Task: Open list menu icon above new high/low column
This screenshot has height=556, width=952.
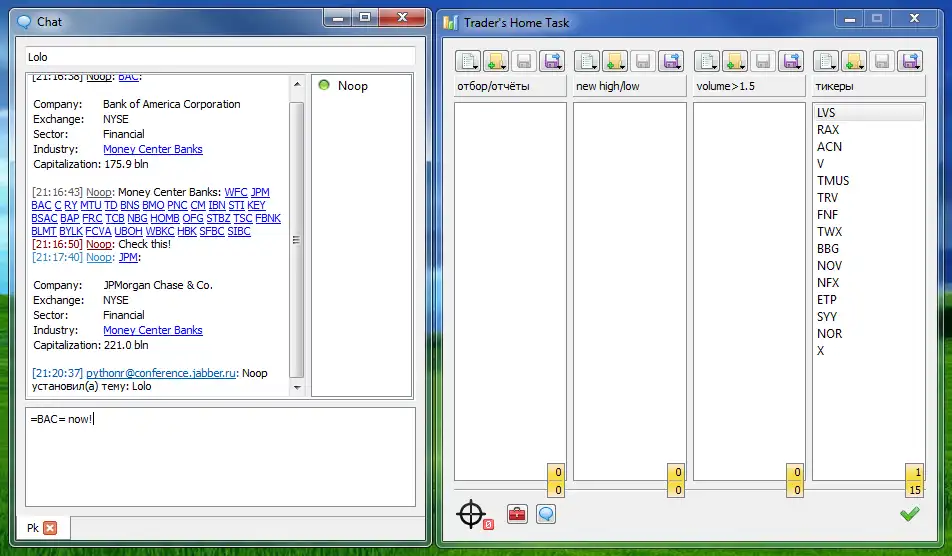Action: click(587, 61)
